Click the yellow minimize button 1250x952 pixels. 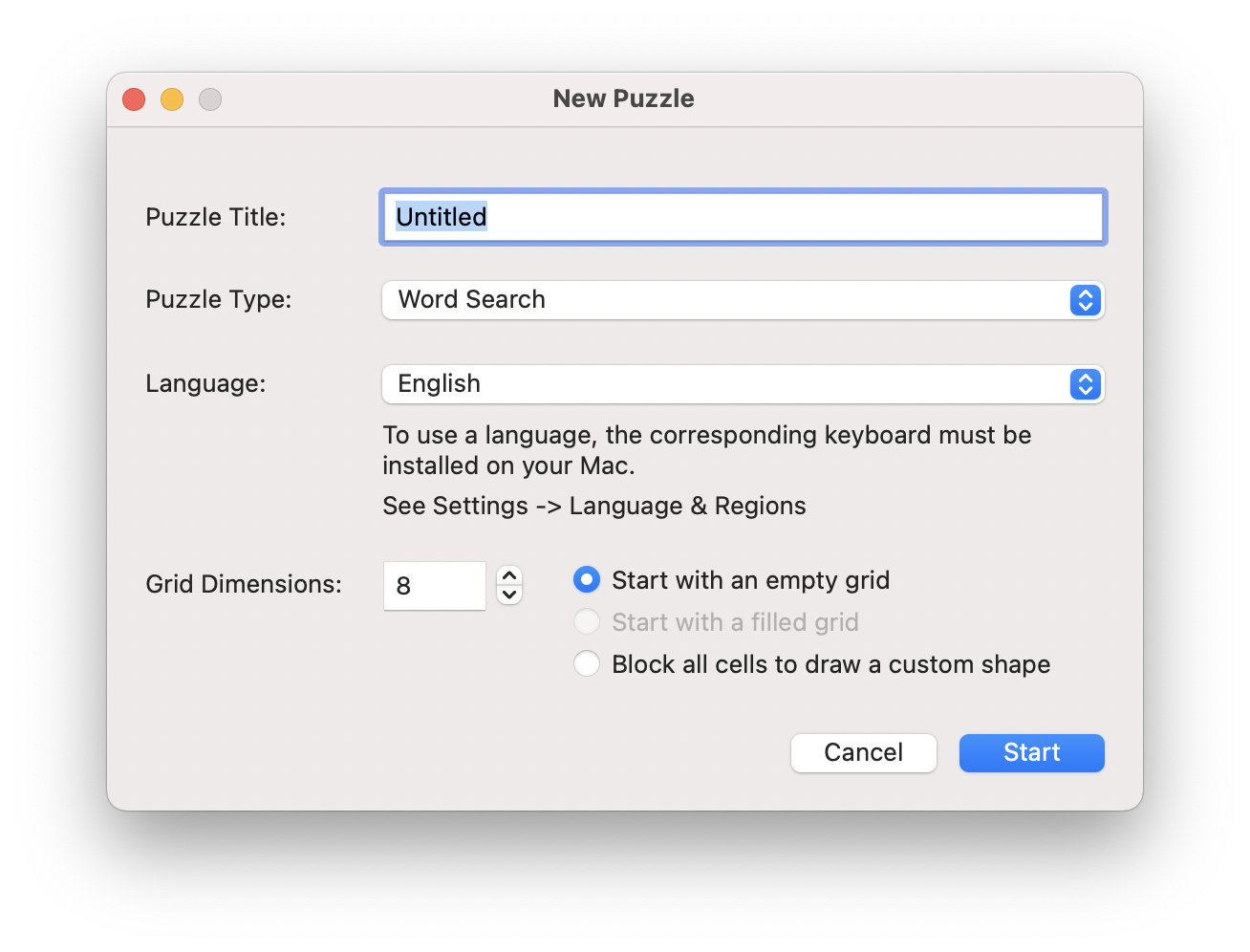[x=171, y=98]
